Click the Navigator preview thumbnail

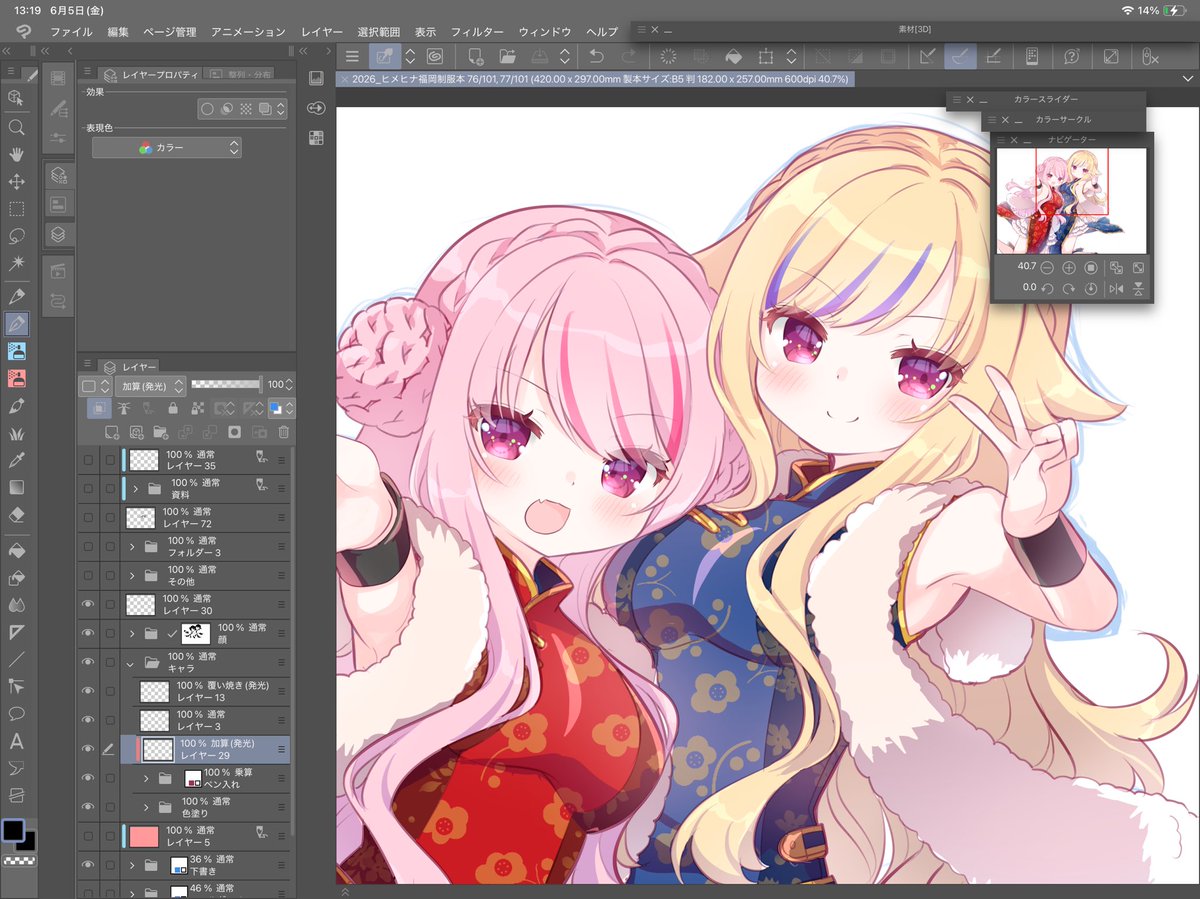(x=1072, y=200)
